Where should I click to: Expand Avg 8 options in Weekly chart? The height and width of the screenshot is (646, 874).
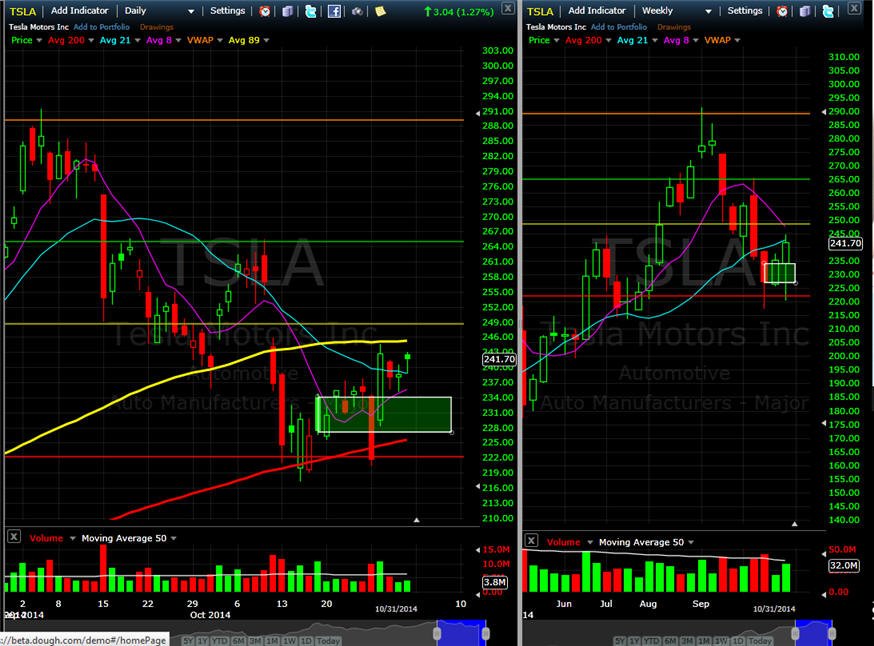point(696,40)
